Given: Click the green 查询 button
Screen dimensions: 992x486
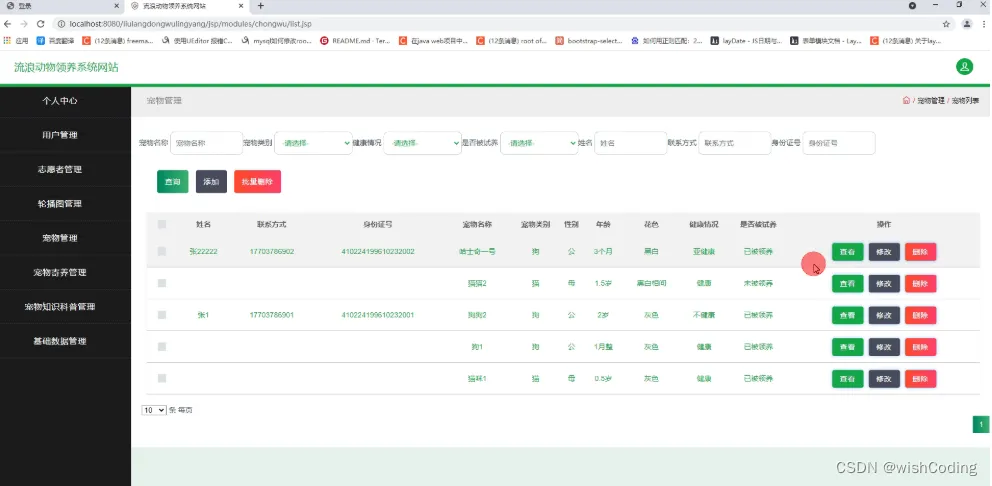Looking at the screenshot, I should (173, 182).
